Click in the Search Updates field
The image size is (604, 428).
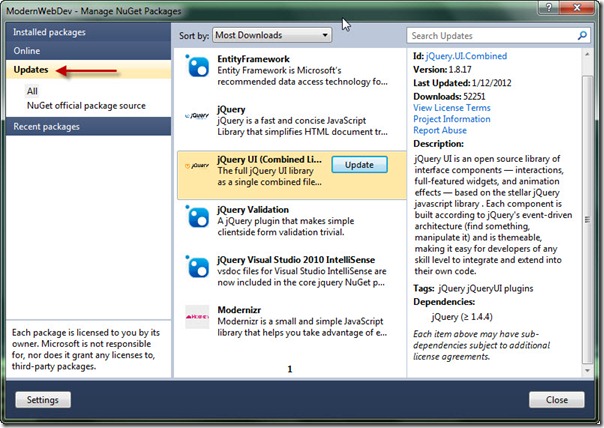pyautogui.click(x=490, y=36)
